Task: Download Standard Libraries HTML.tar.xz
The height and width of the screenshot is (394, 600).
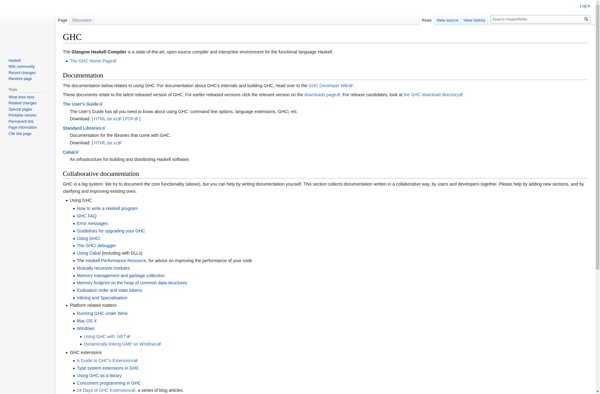Action: (107, 143)
